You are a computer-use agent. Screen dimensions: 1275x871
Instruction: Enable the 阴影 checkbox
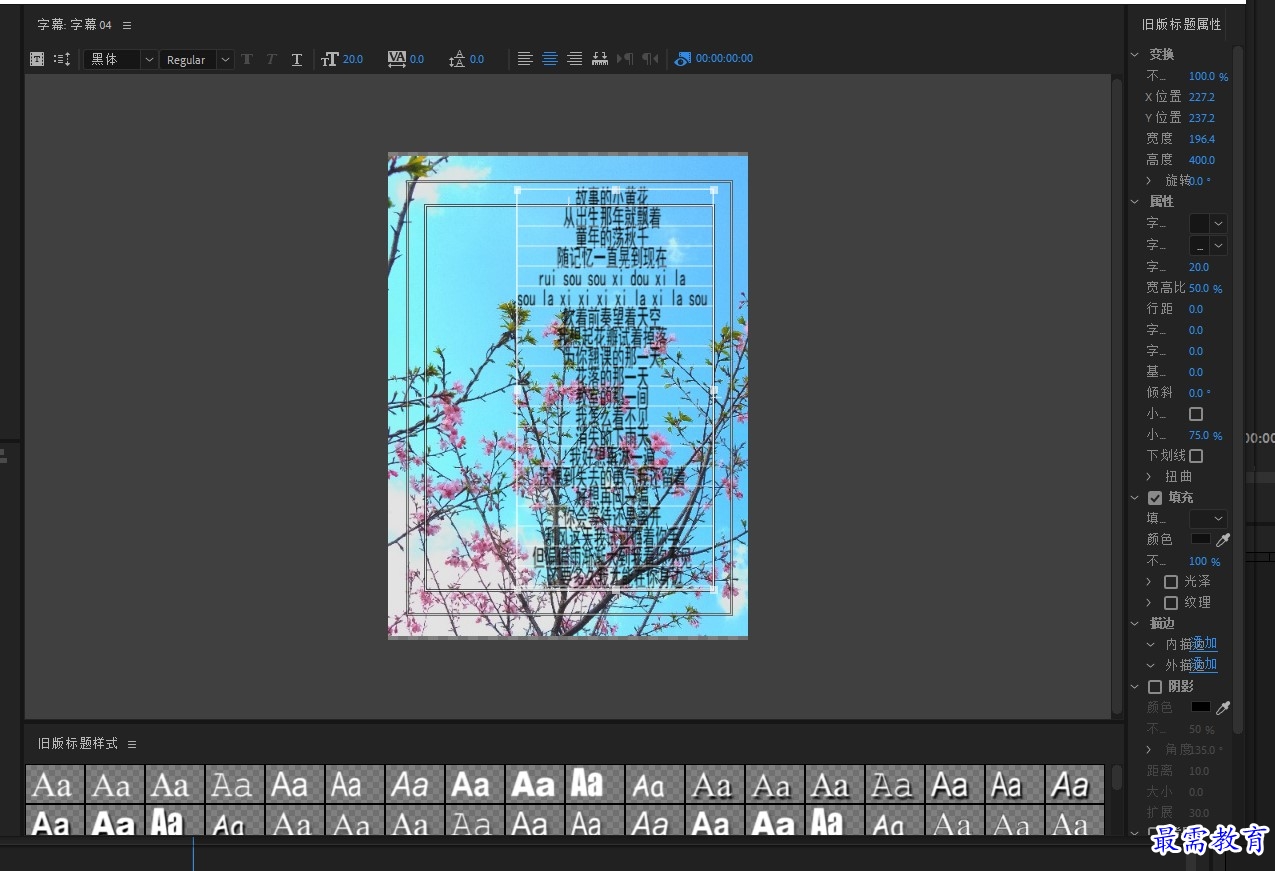[1155, 687]
